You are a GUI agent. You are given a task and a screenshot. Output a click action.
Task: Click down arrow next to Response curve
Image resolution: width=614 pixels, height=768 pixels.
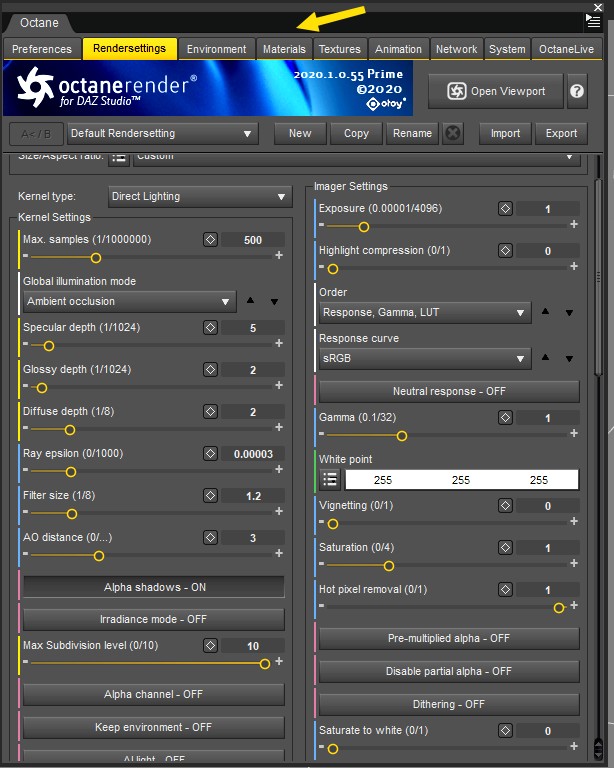569,359
